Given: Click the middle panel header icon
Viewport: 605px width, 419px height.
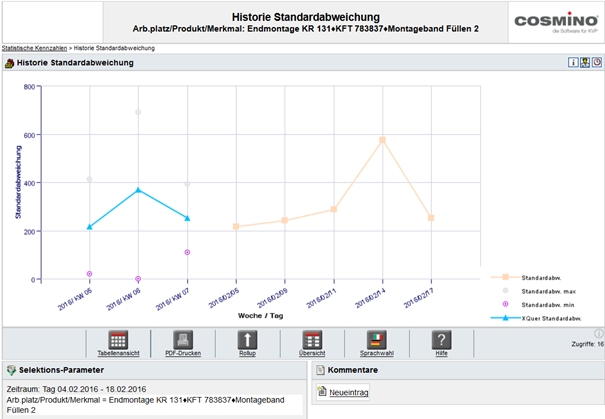Looking at the screenshot, I should coord(585,62).
